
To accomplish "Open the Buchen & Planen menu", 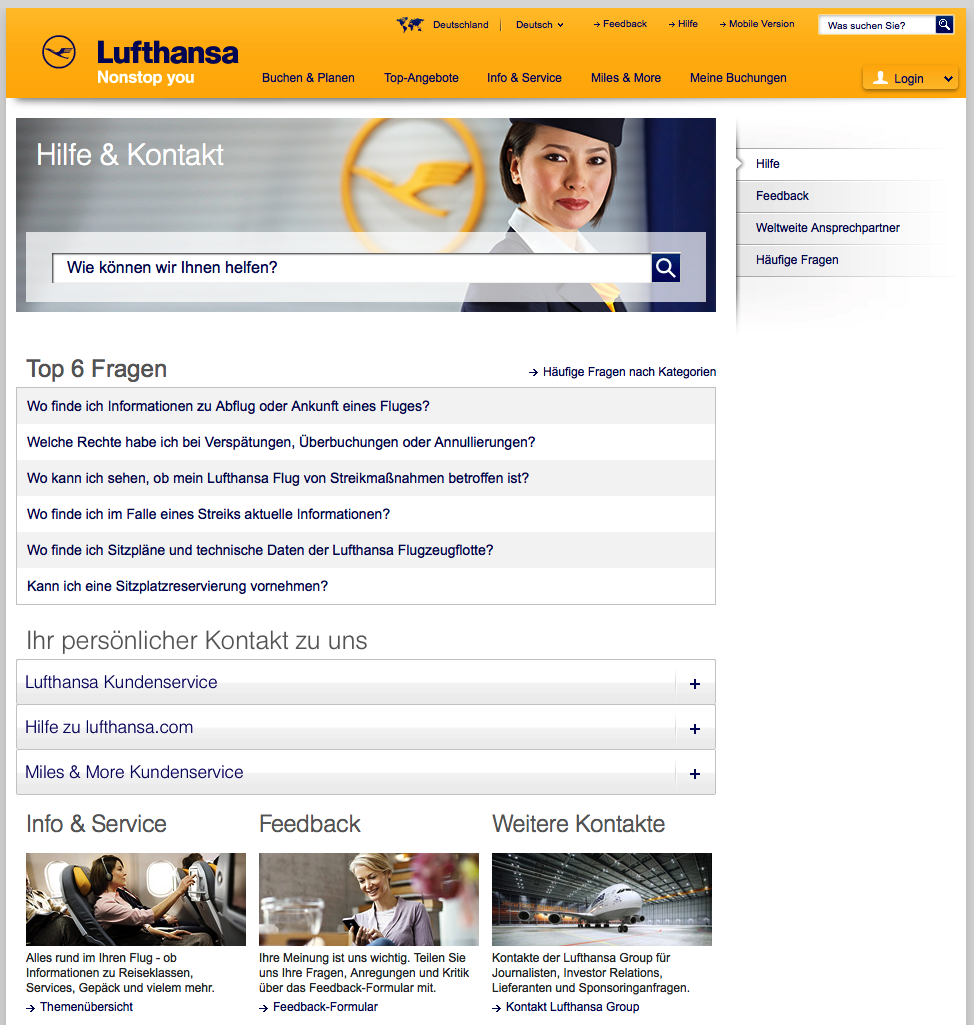I will pyautogui.click(x=308, y=78).
